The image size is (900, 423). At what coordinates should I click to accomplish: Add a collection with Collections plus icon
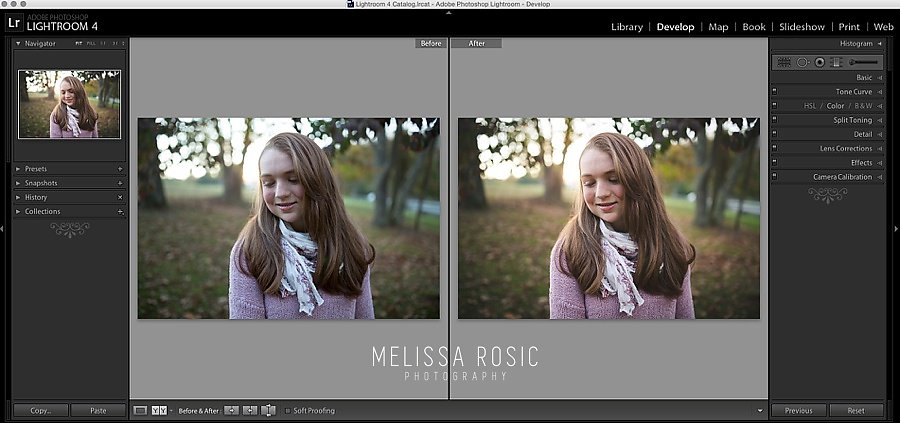[120, 212]
